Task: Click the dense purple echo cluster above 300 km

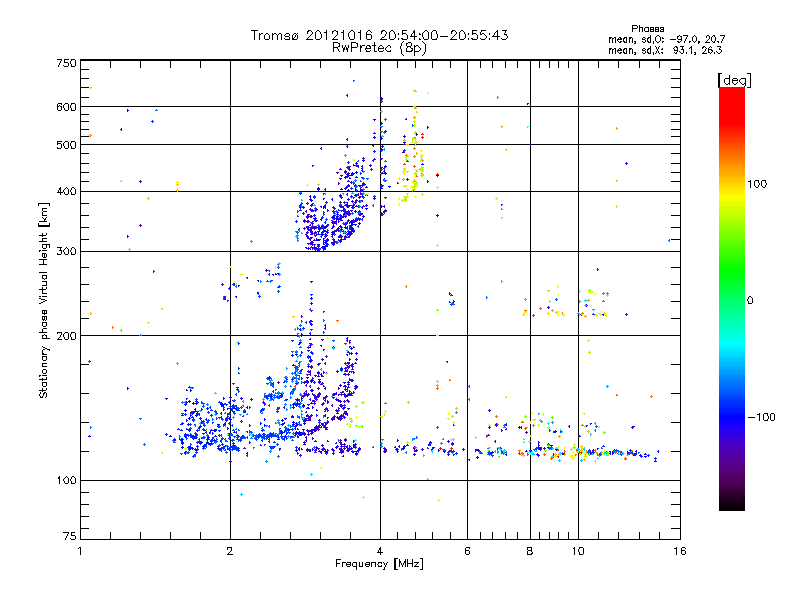Action: 332,214
